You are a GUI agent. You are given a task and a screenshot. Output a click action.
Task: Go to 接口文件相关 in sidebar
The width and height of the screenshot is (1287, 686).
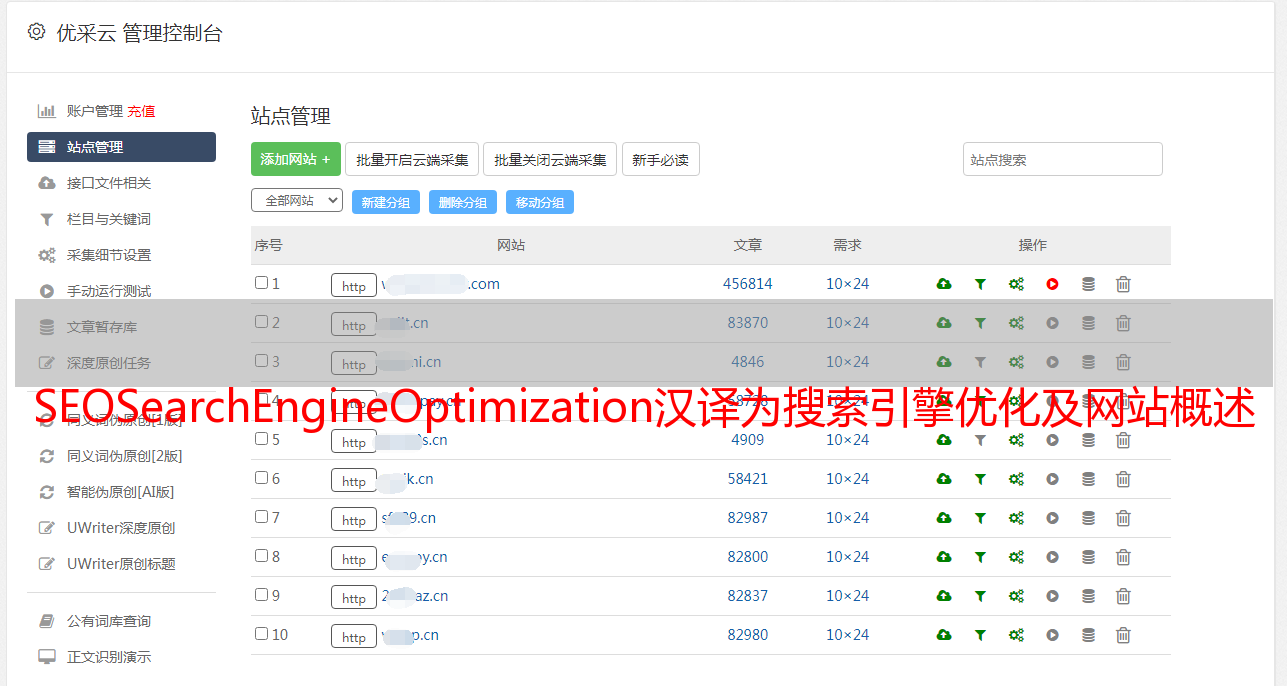point(109,183)
